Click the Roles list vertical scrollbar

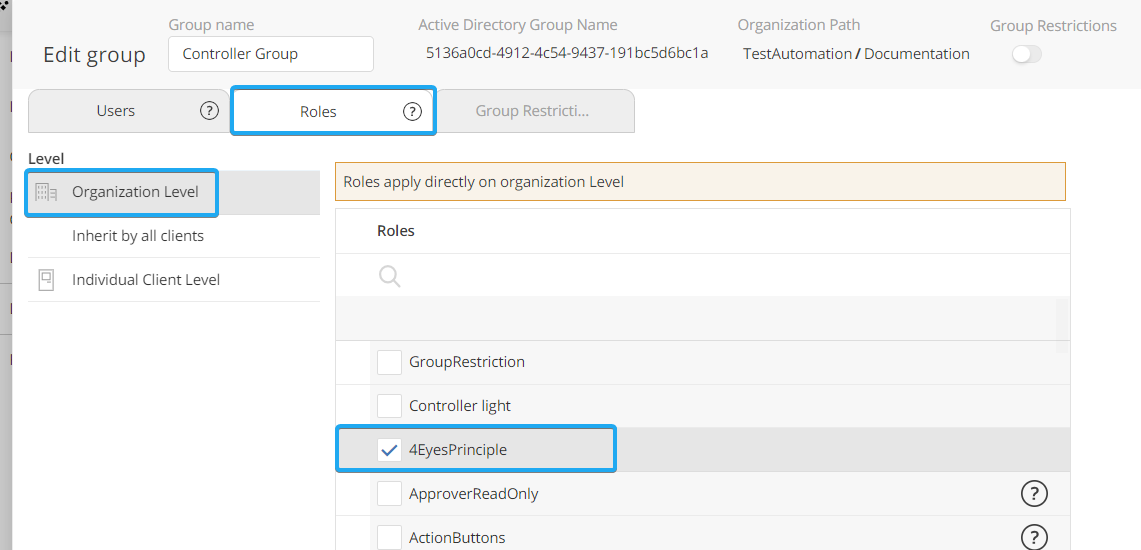[x=1062, y=325]
